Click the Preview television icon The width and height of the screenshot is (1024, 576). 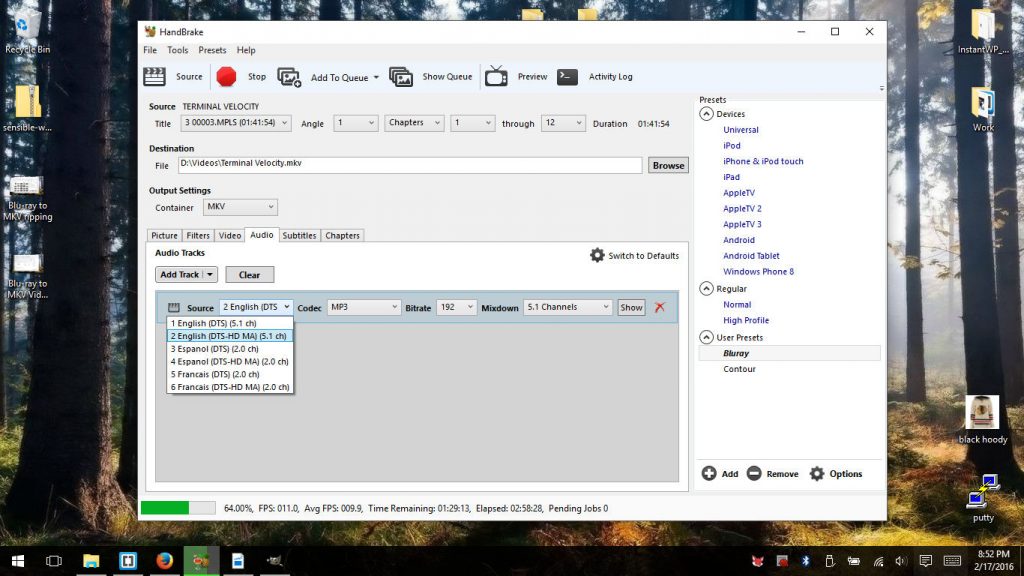coord(496,76)
